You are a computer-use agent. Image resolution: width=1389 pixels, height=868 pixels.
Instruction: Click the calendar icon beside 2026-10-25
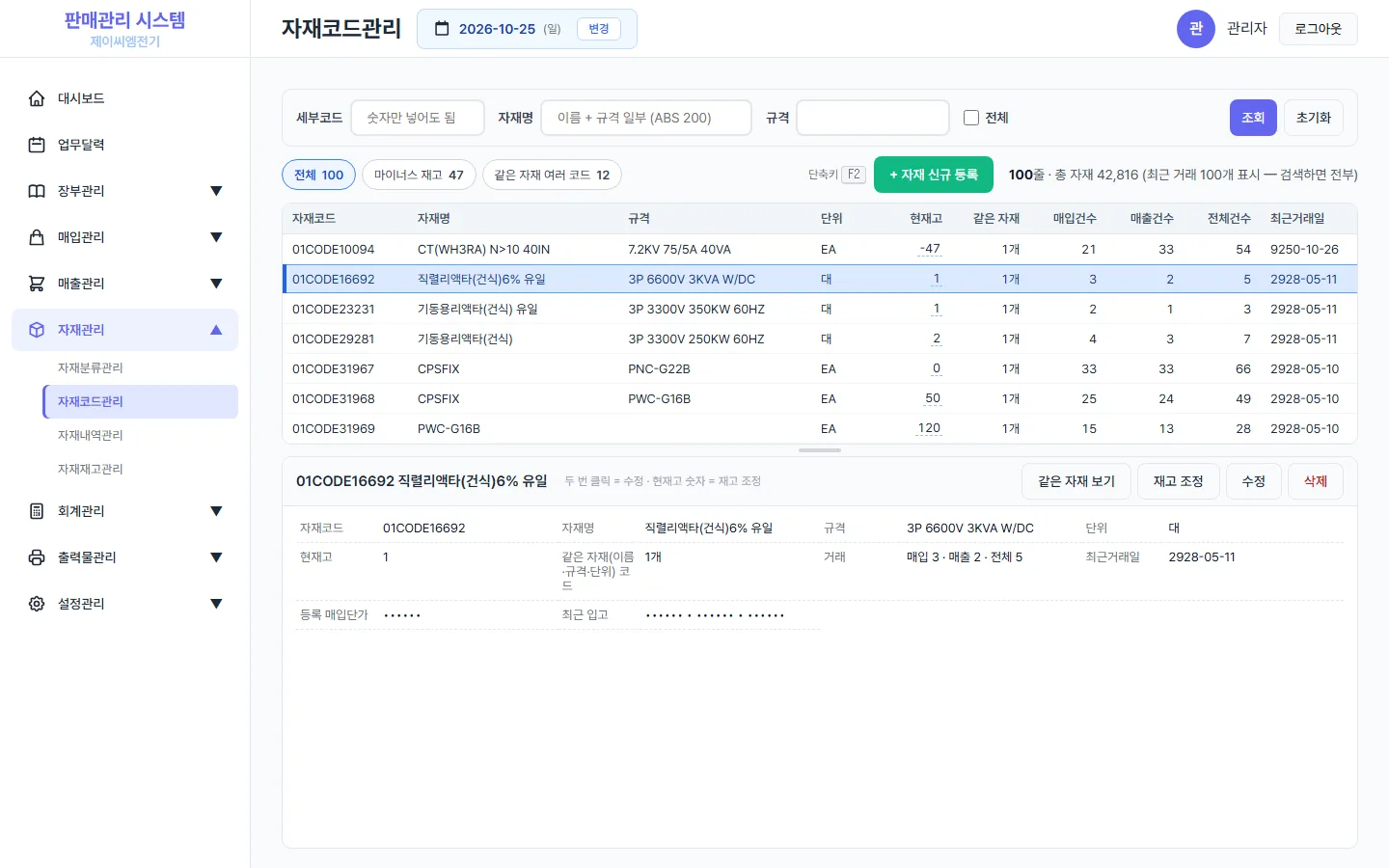(442, 29)
